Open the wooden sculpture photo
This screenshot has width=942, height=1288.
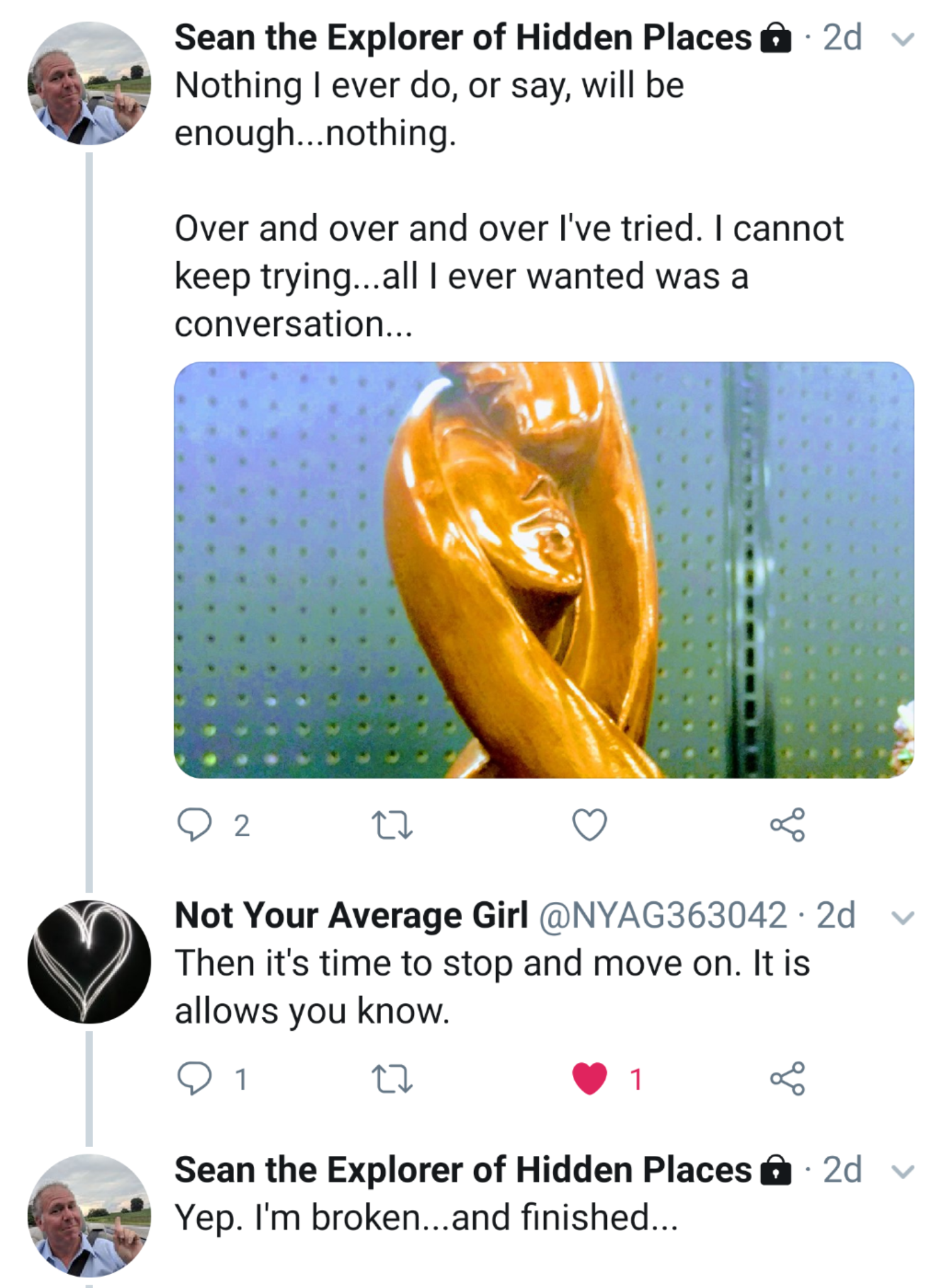(x=543, y=570)
